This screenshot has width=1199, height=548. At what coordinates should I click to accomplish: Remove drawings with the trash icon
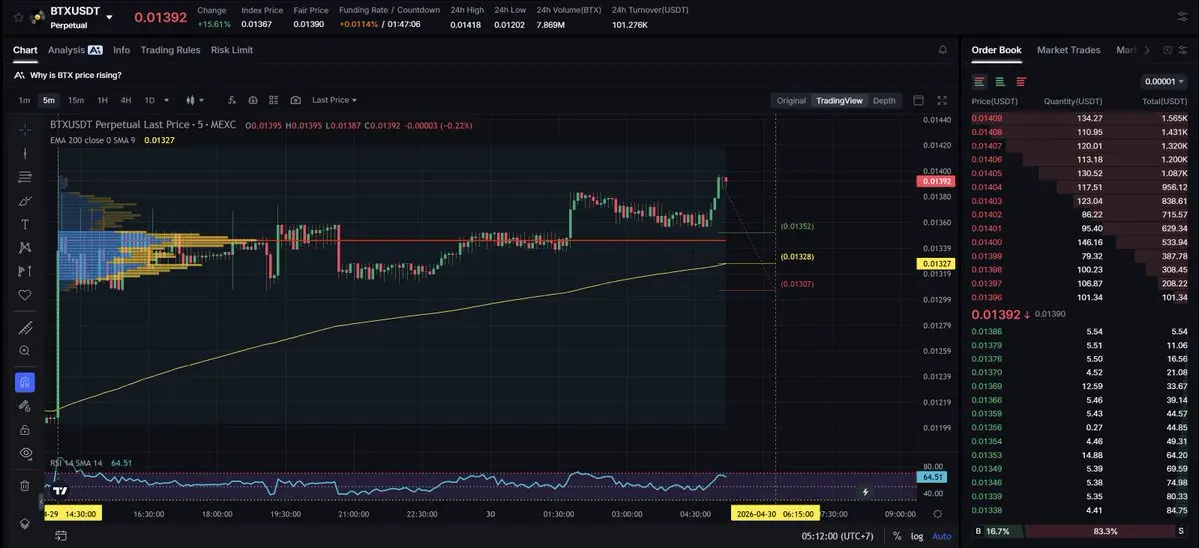click(24, 485)
